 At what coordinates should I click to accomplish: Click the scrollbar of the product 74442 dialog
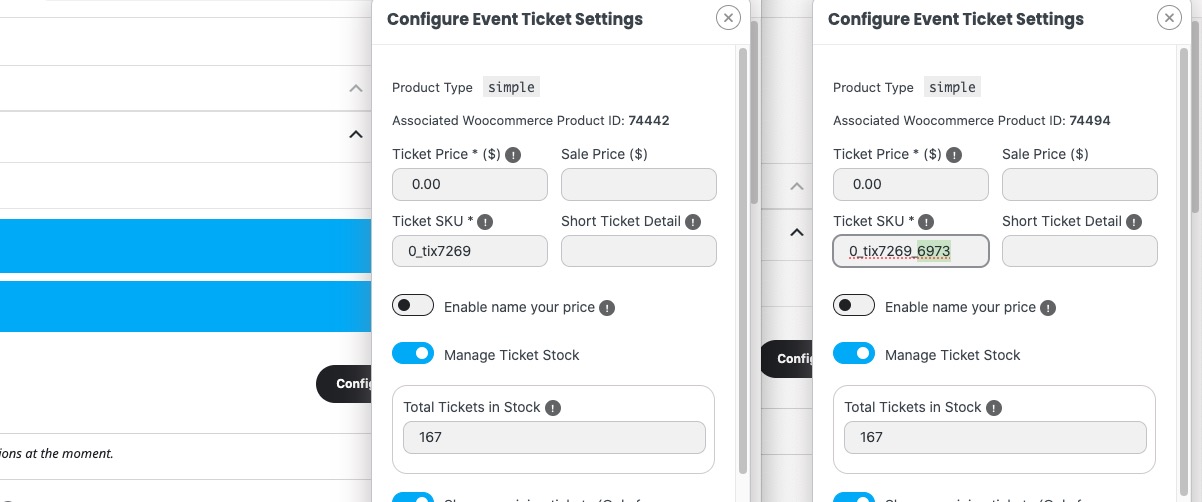[743, 250]
